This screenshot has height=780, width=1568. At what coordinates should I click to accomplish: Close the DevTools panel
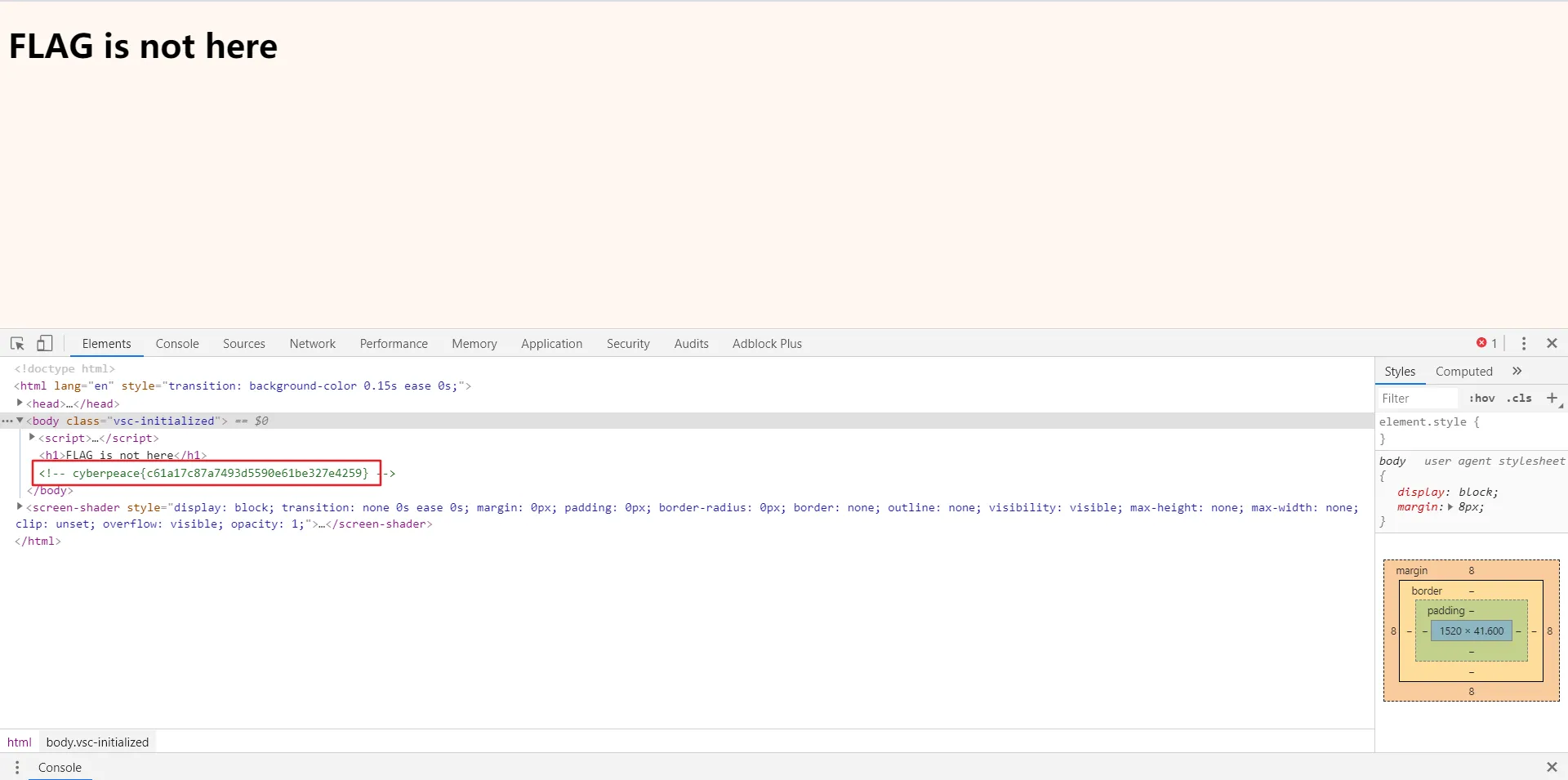coord(1552,344)
